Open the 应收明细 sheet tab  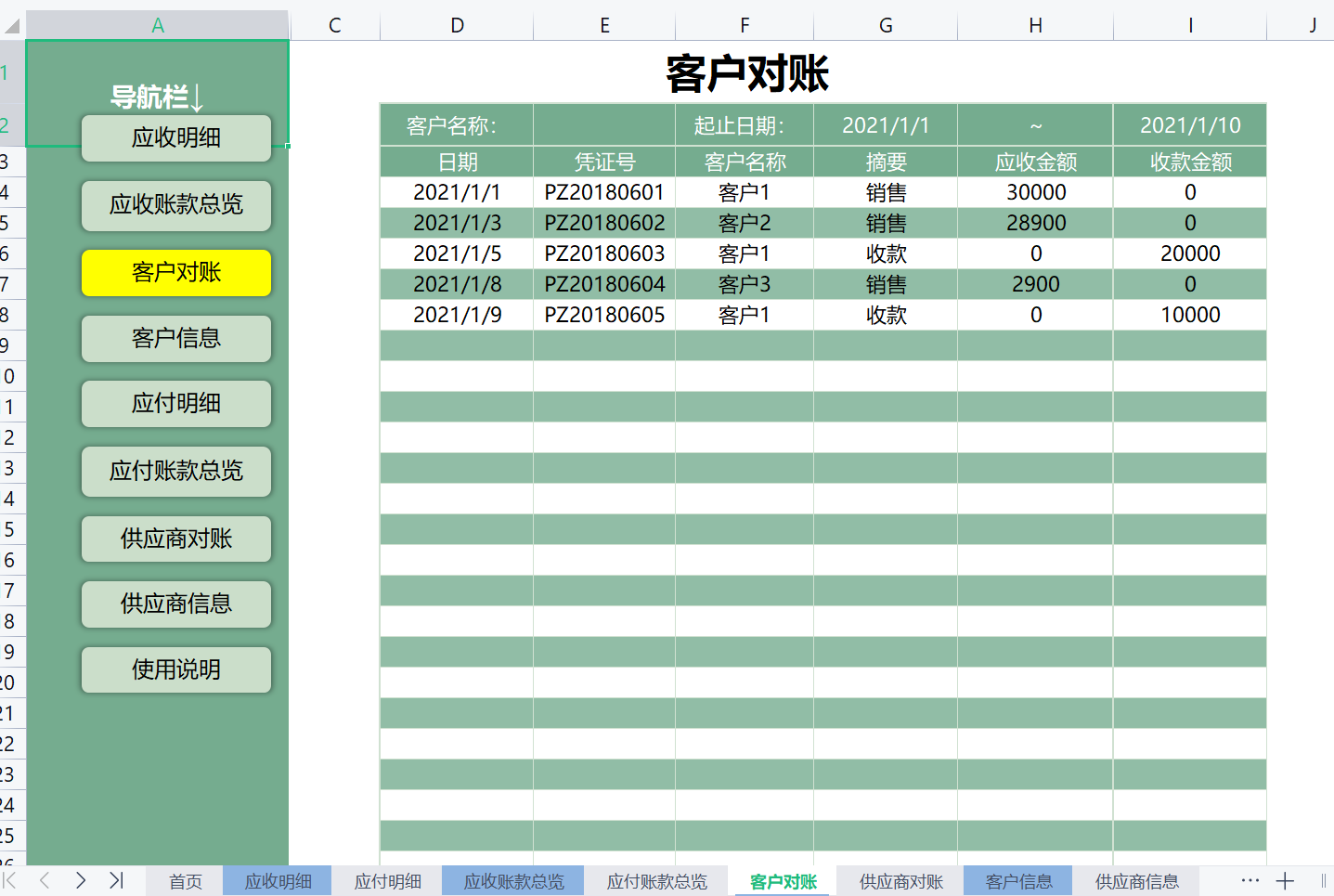coord(277,881)
